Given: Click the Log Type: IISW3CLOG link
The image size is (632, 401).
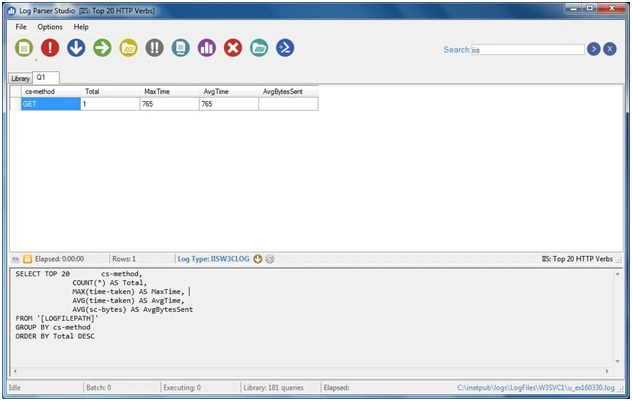Looking at the screenshot, I should pos(214,259).
